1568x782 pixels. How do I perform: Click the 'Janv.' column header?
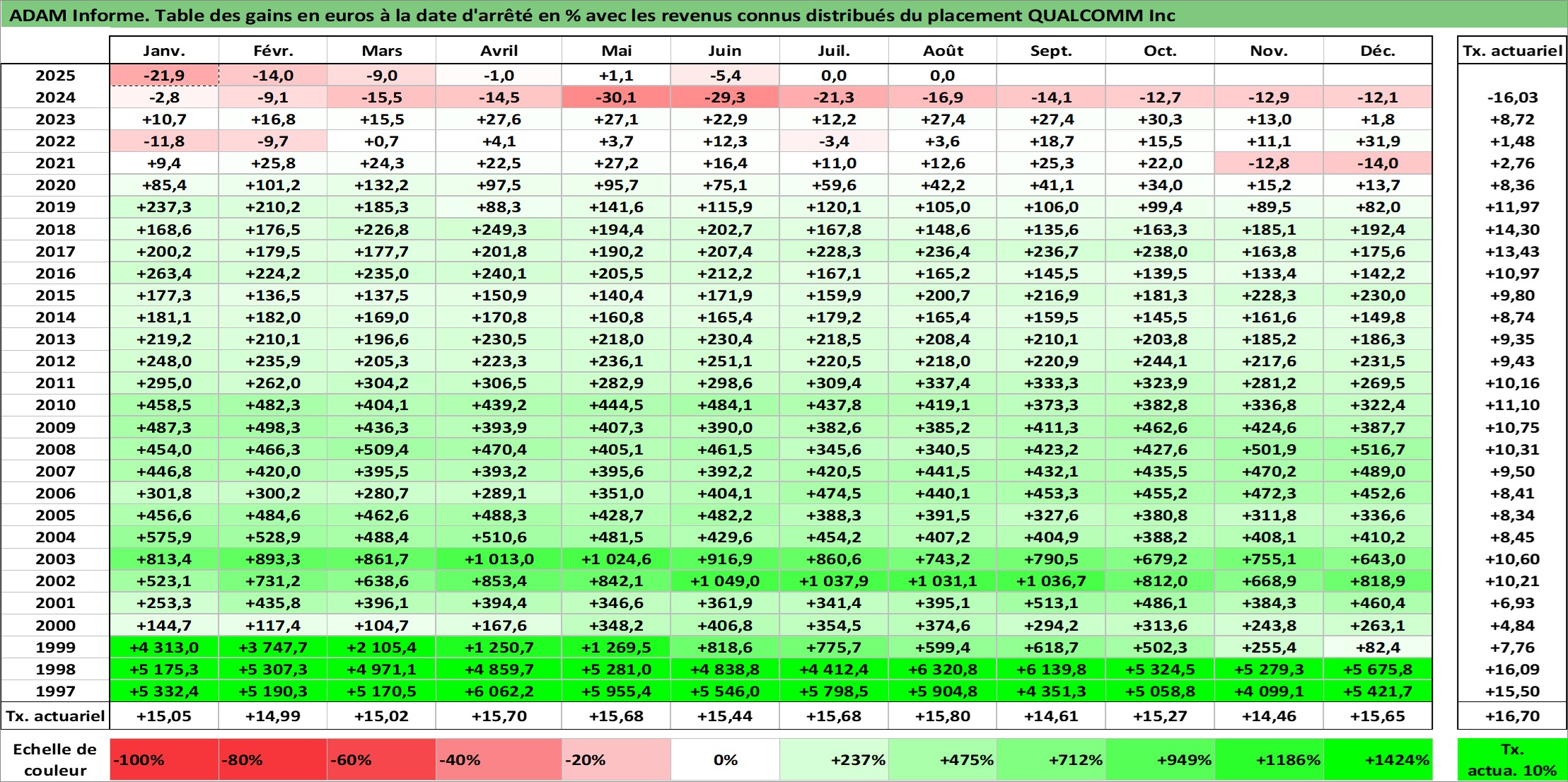[164, 50]
